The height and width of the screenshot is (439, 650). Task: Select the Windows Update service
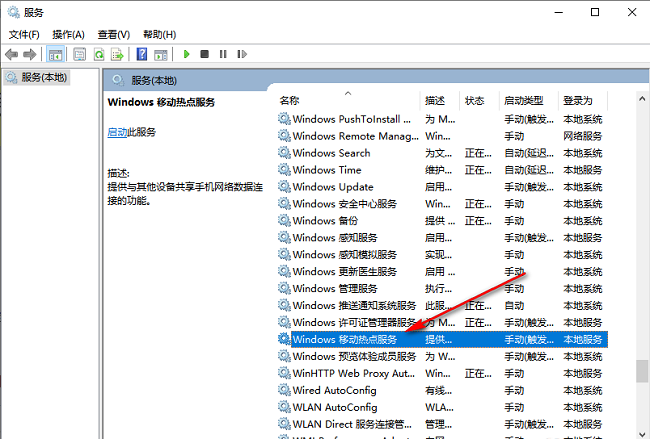[x=442, y=187]
